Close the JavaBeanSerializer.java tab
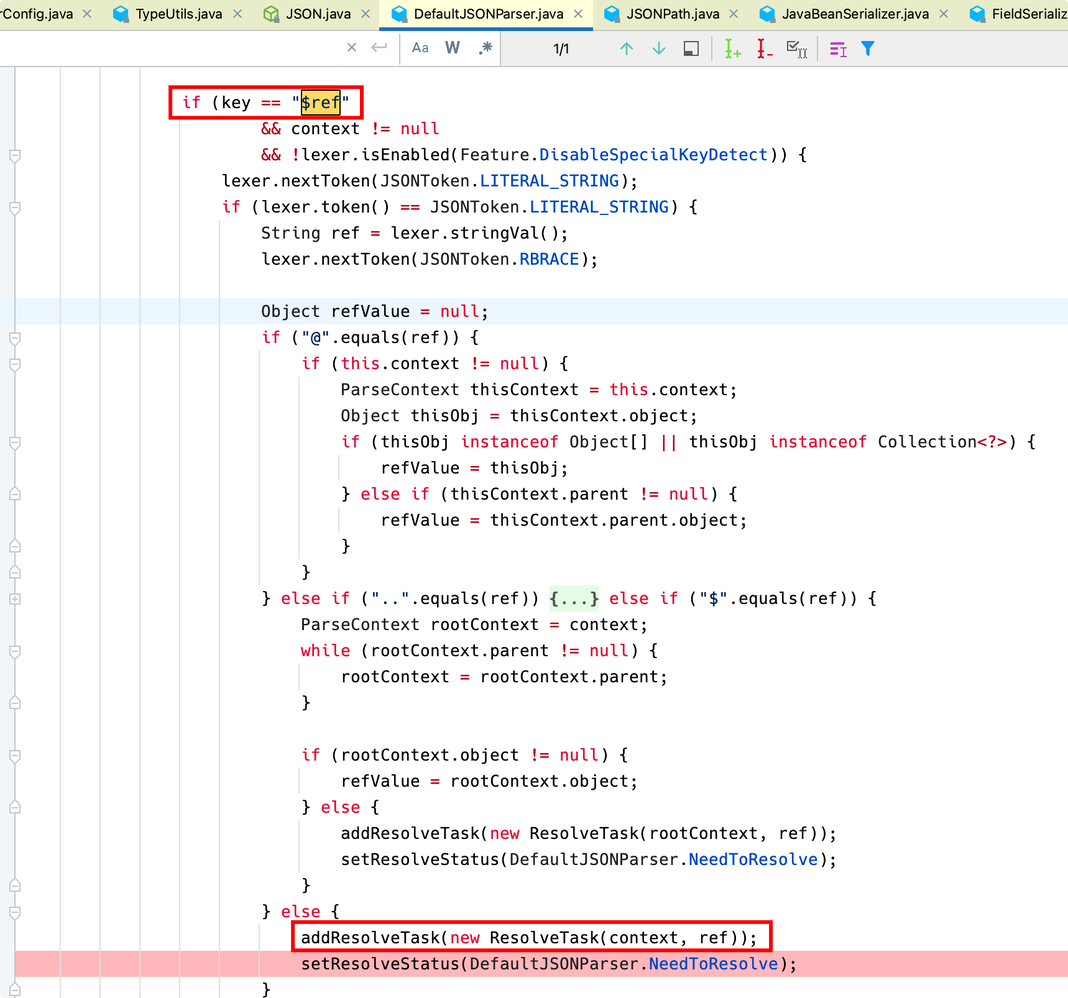This screenshot has width=1068, height=998. (x=943, y=14)
